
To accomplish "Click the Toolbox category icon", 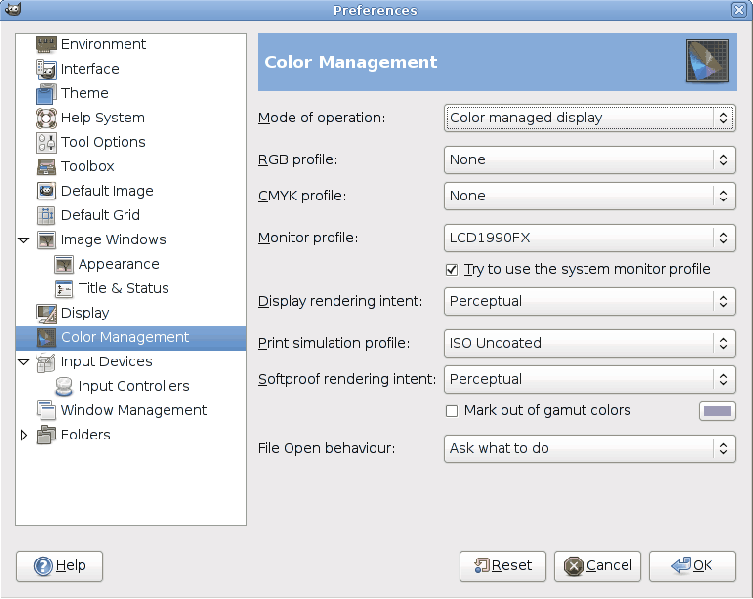I will [x=46, y=167].
